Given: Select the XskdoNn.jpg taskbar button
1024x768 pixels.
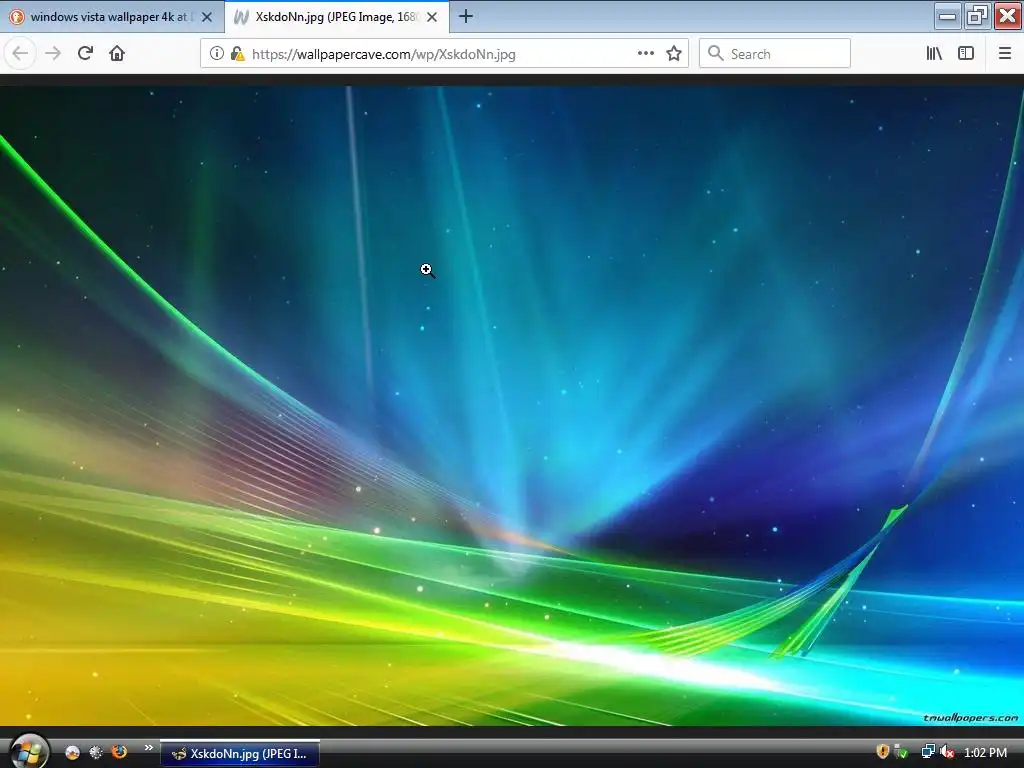Looking at the screenshot, I should click(240, 754).
